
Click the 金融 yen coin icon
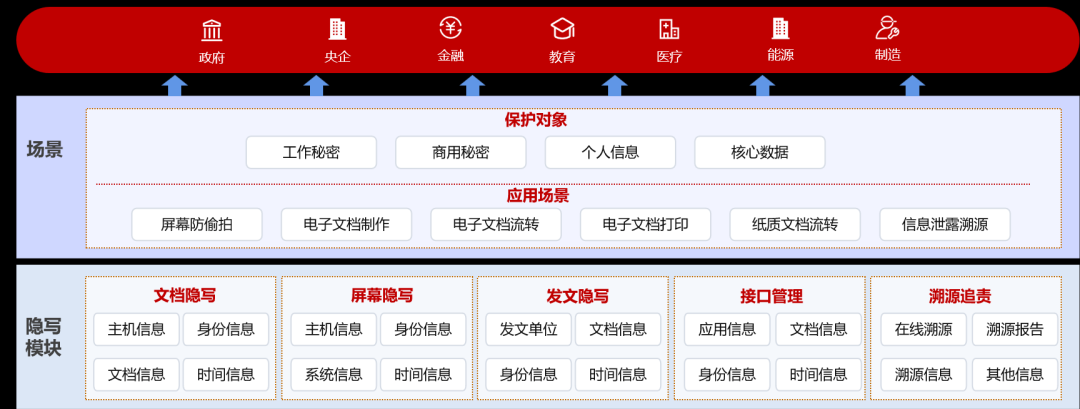point(450,28)
